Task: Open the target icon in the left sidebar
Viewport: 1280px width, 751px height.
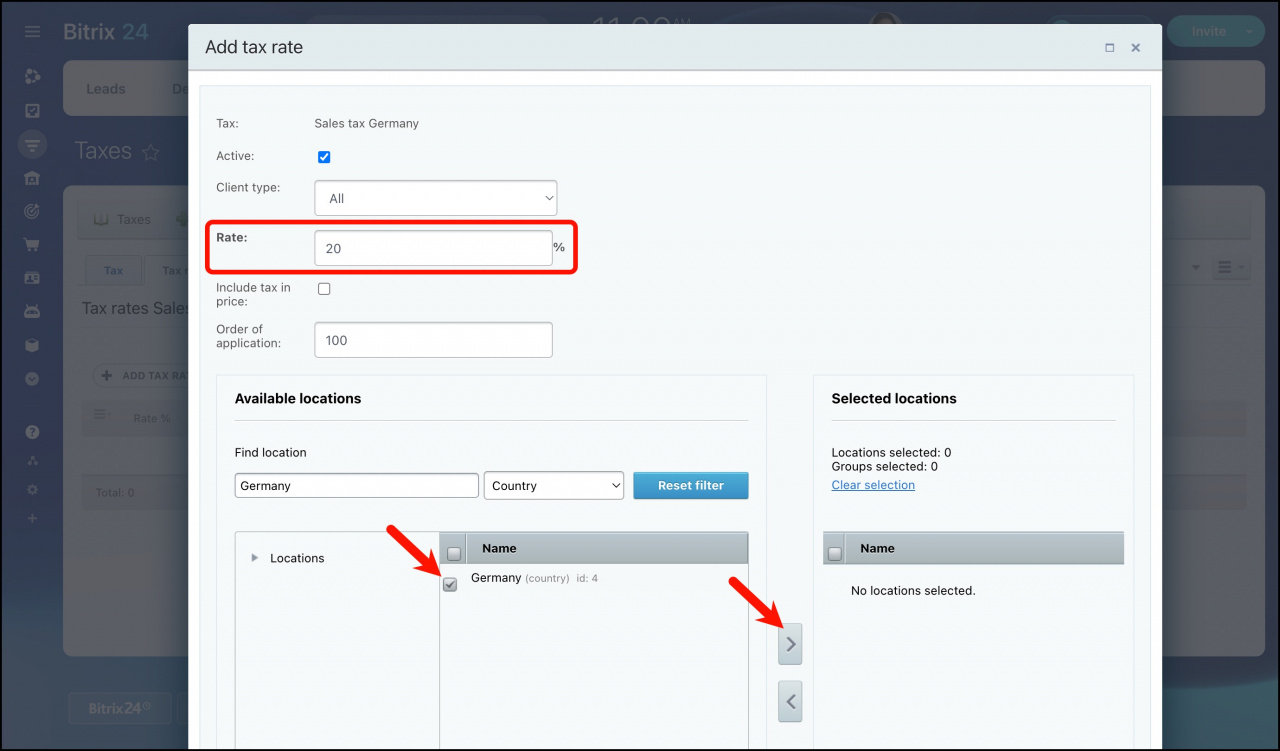Action: [x=32, y=211]
